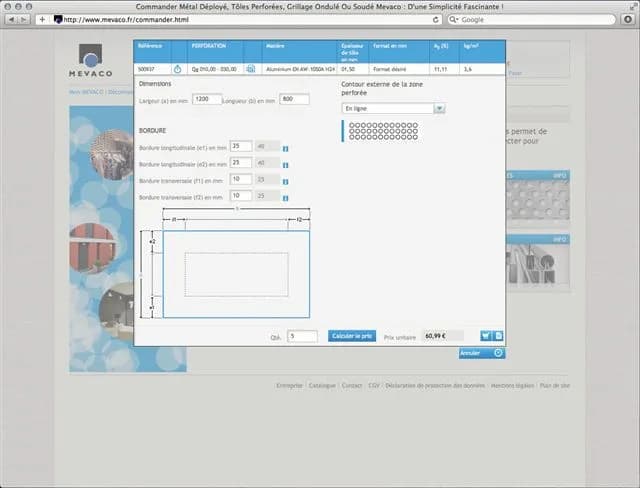Click the clock icon next to reference 500937
Viewport: 640px width, 488px height.
click(178, 69)
